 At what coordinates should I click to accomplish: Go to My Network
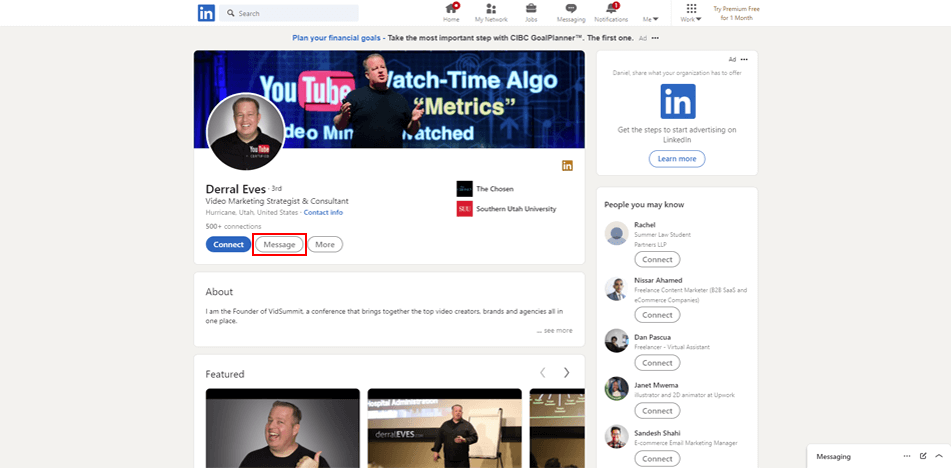491,13
